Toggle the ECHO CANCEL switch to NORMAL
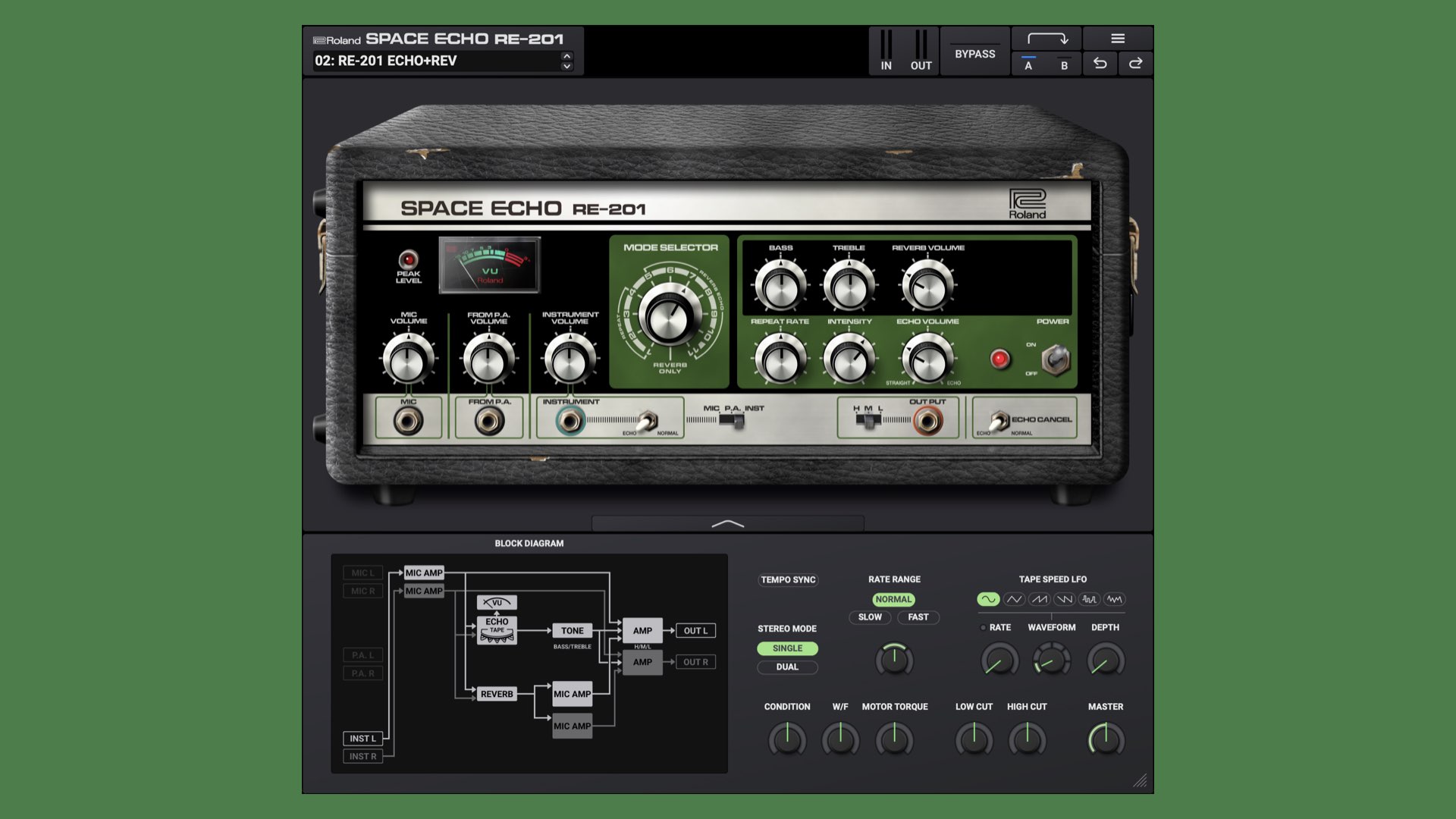 999,419
